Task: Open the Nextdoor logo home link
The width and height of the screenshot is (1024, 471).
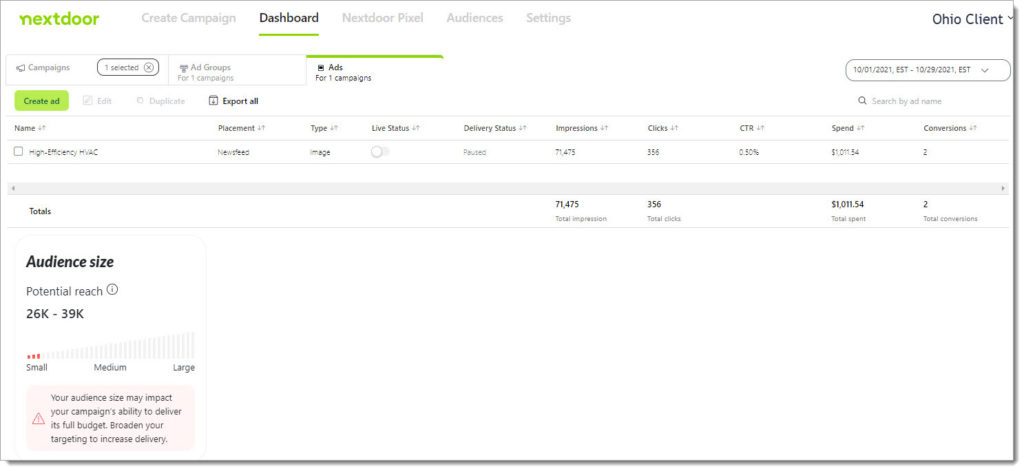Action: tap(59, 19)
